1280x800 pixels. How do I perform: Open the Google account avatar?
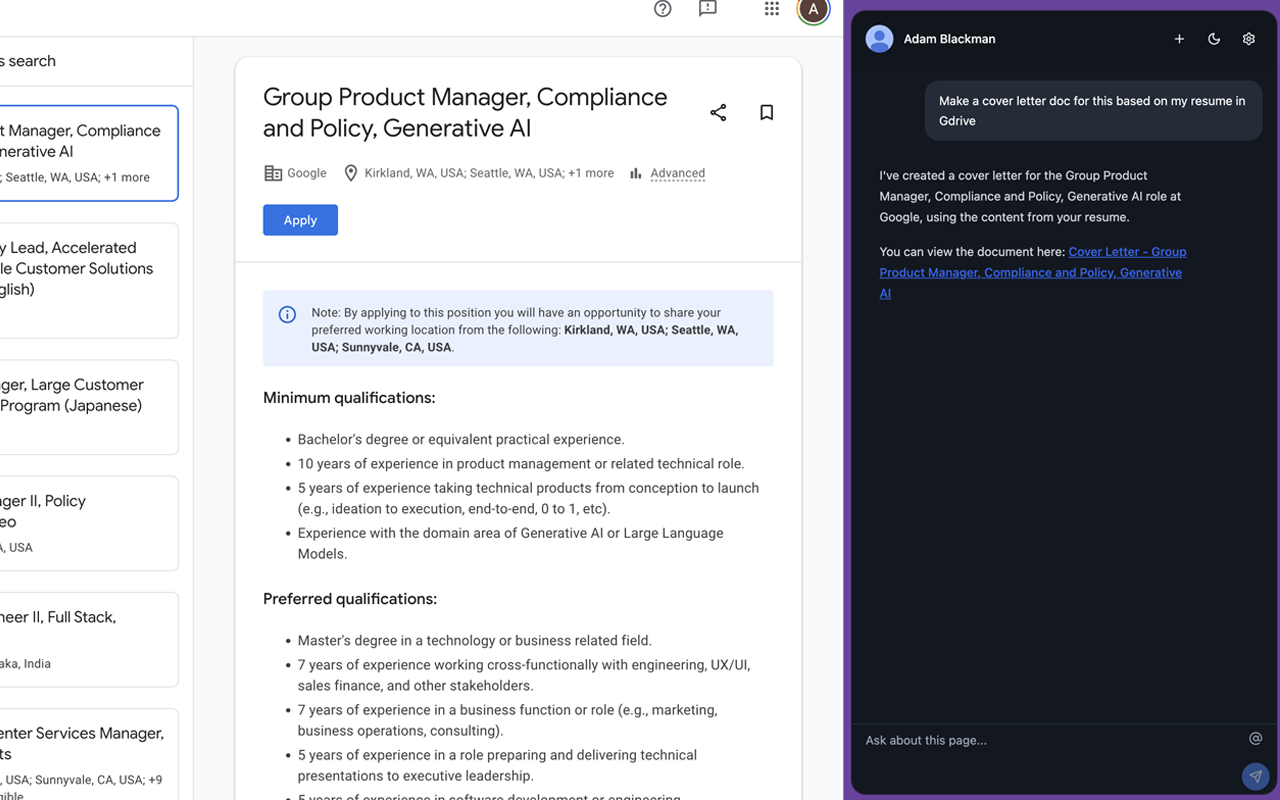point(813,10)
